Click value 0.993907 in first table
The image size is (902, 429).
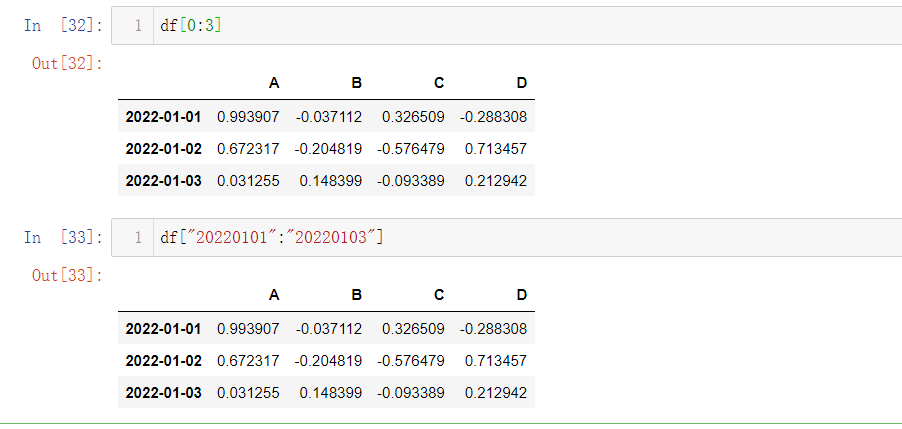(248, 117)
